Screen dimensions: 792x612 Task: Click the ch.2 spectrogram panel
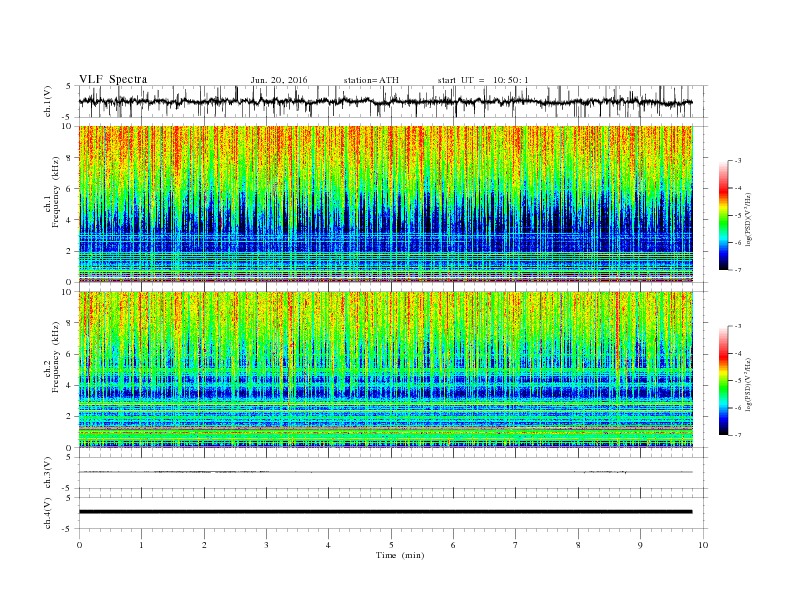point(386,370)
